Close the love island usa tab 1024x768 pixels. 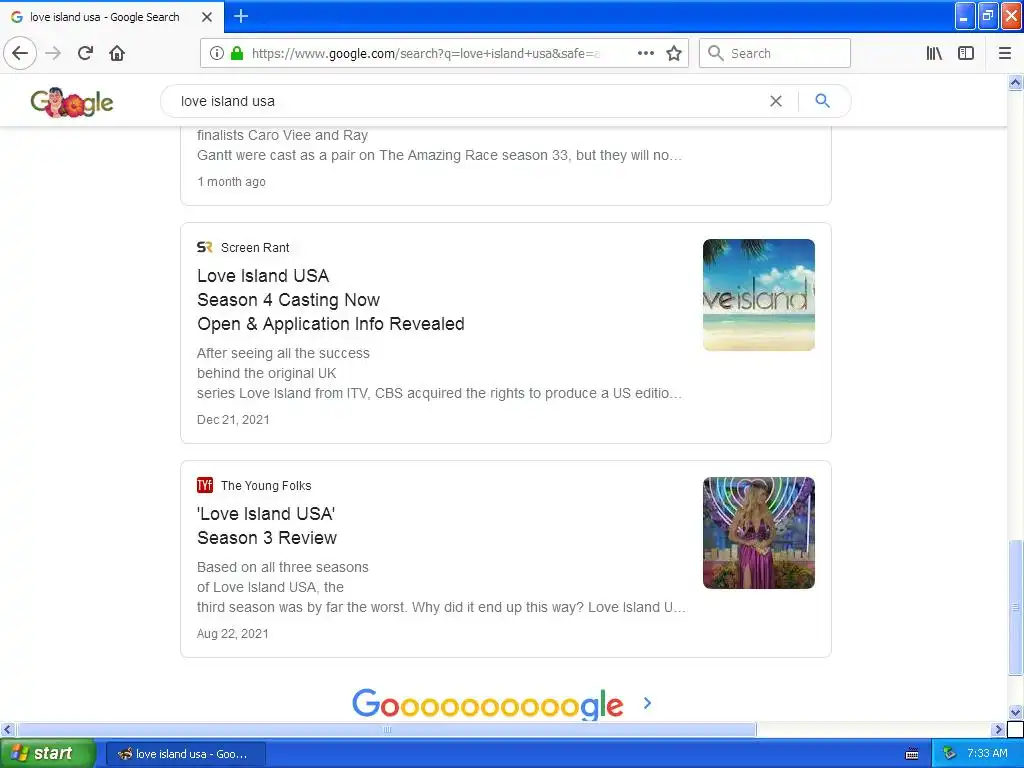(207, 17)
